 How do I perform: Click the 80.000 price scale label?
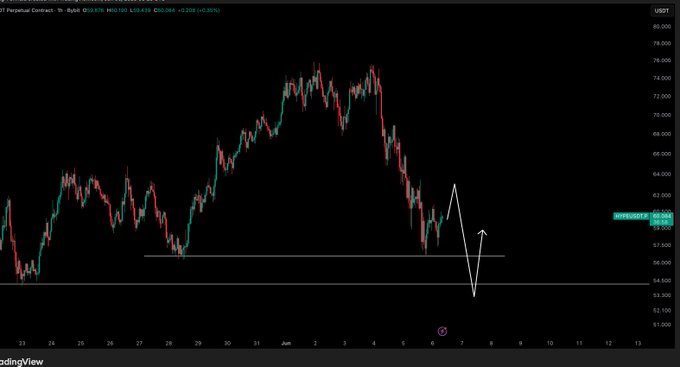coord(662,26)
